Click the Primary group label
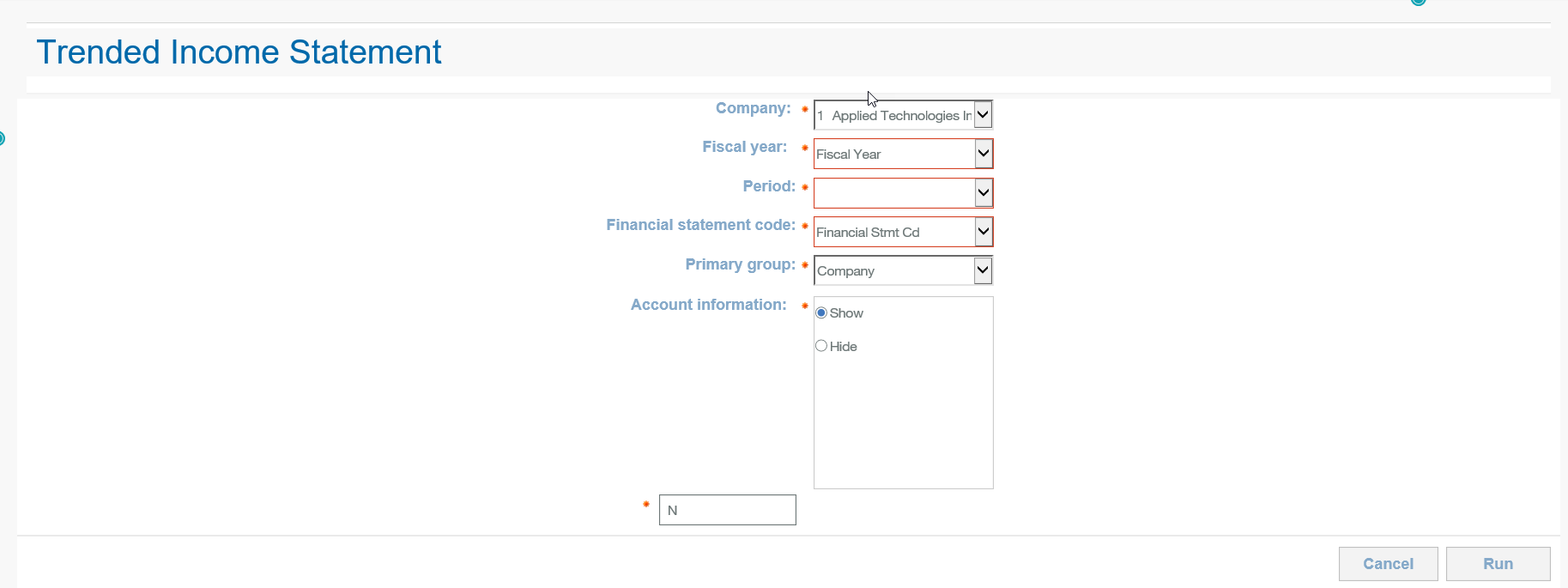 740,264
